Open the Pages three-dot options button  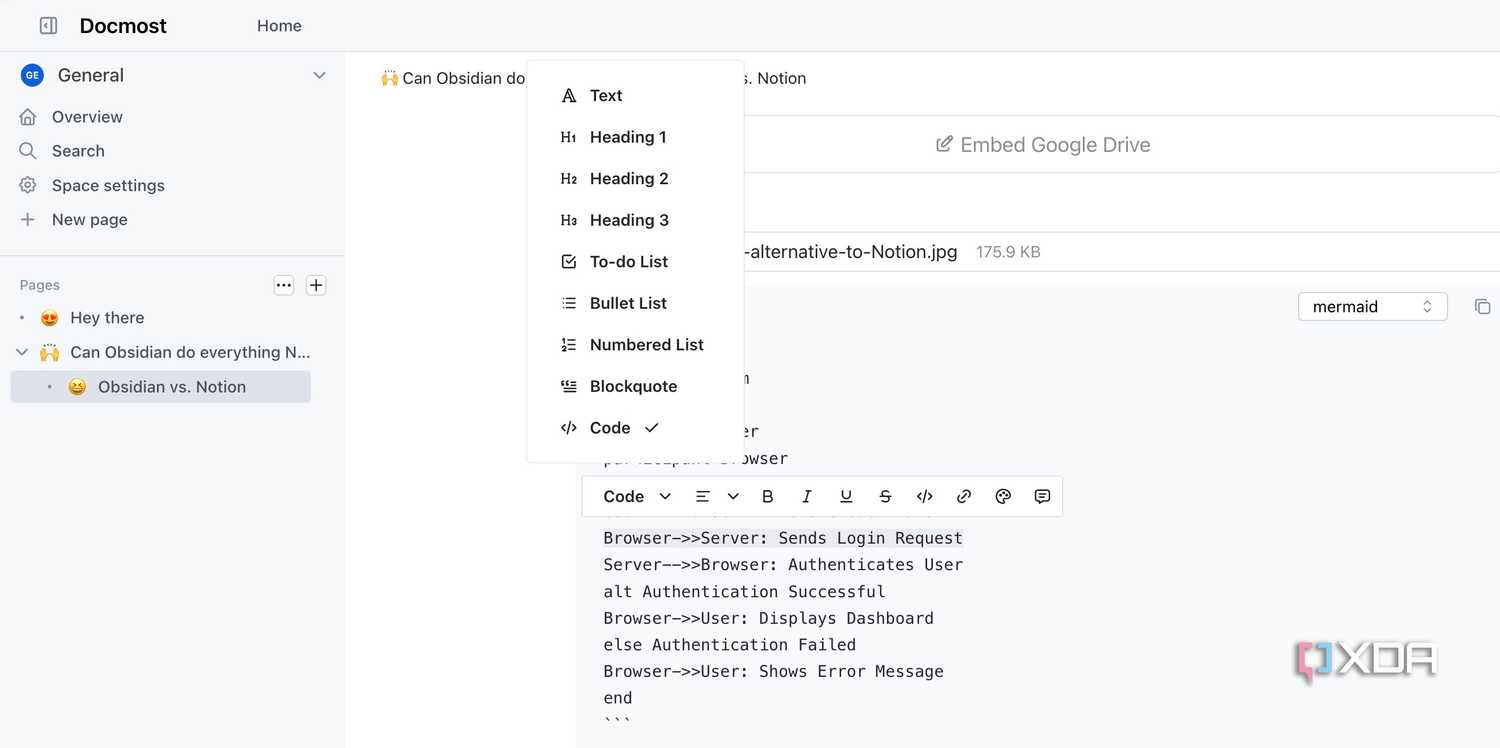pyautogui.click(x=284, y=285)
